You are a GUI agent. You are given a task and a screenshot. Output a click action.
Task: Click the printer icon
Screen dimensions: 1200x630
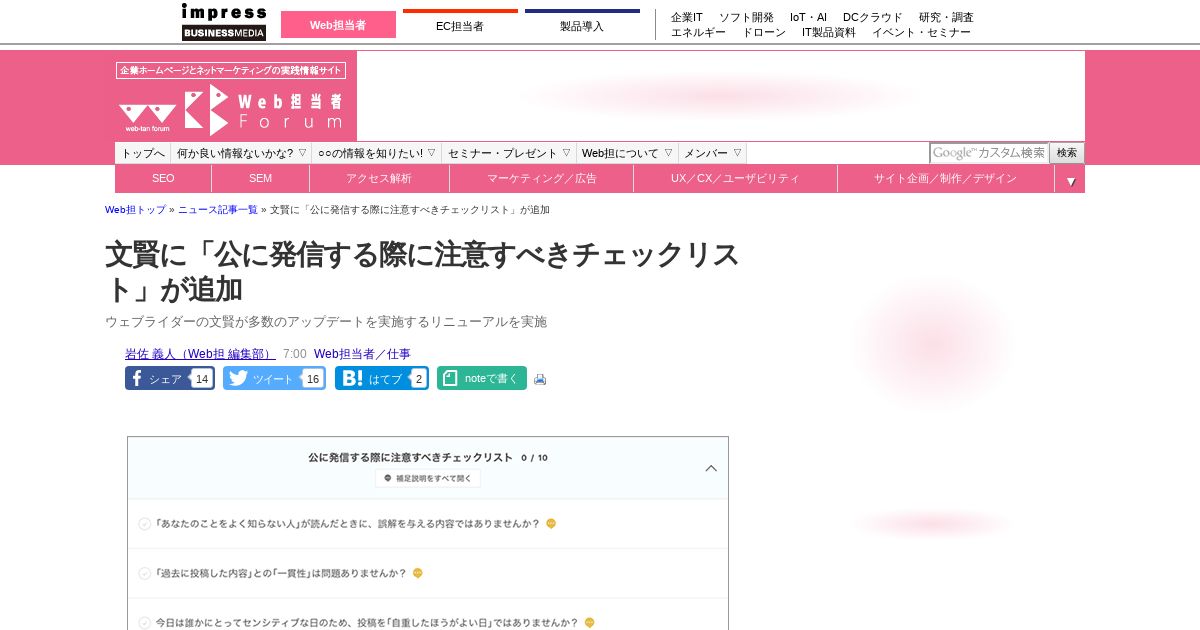tap(540, 379)
